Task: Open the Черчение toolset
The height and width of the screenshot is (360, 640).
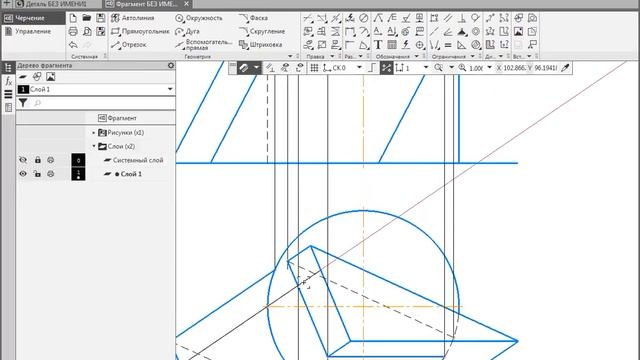Action: (x=33, y=18)
